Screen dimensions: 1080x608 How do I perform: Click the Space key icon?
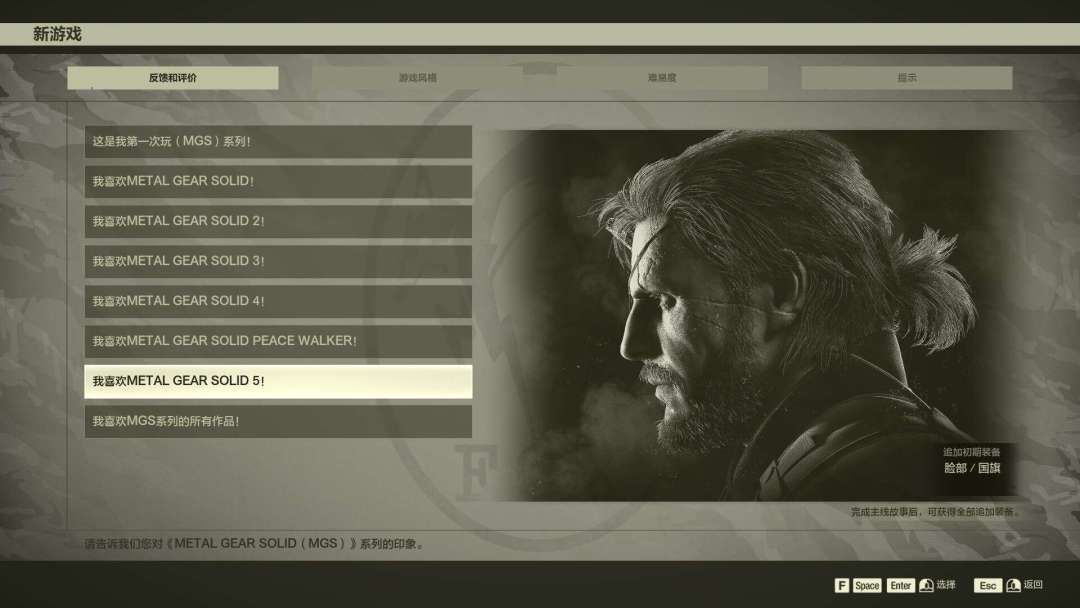click(x=866, y=585)
